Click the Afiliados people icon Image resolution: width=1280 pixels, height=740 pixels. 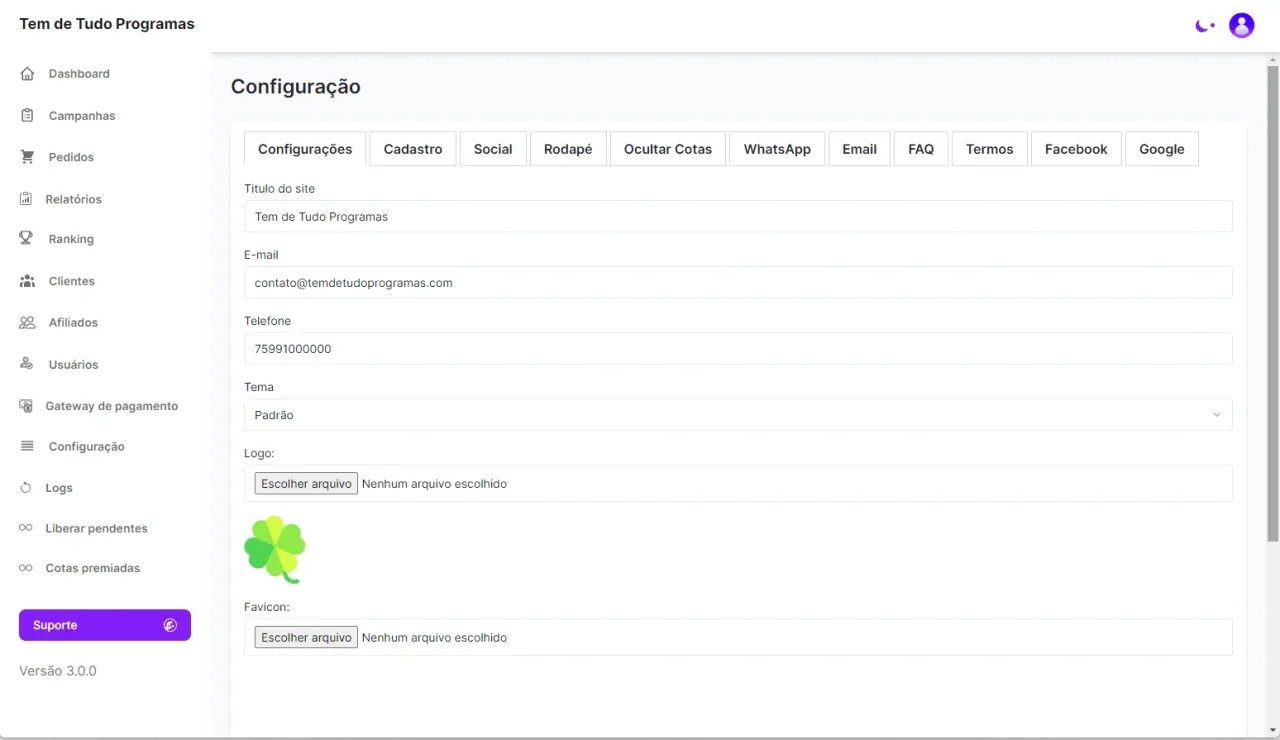(27, 323)
